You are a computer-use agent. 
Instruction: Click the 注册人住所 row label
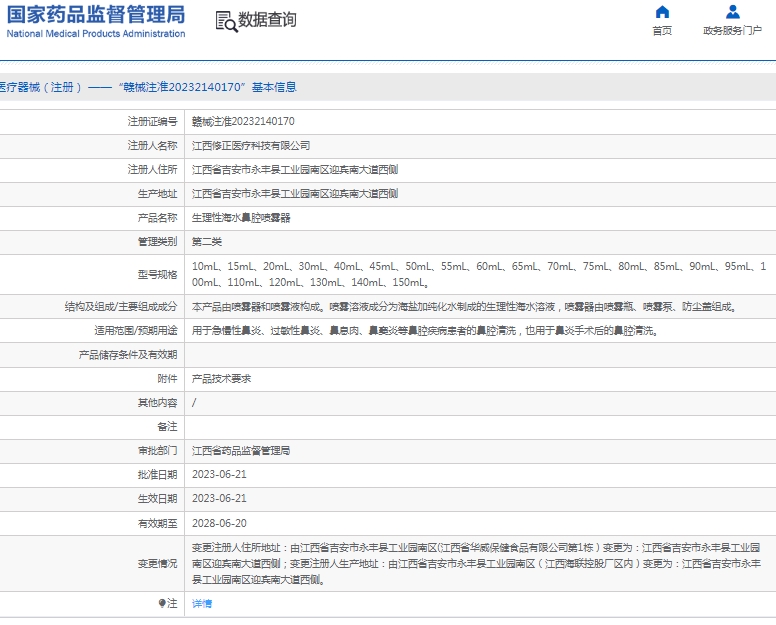point(152,170)
